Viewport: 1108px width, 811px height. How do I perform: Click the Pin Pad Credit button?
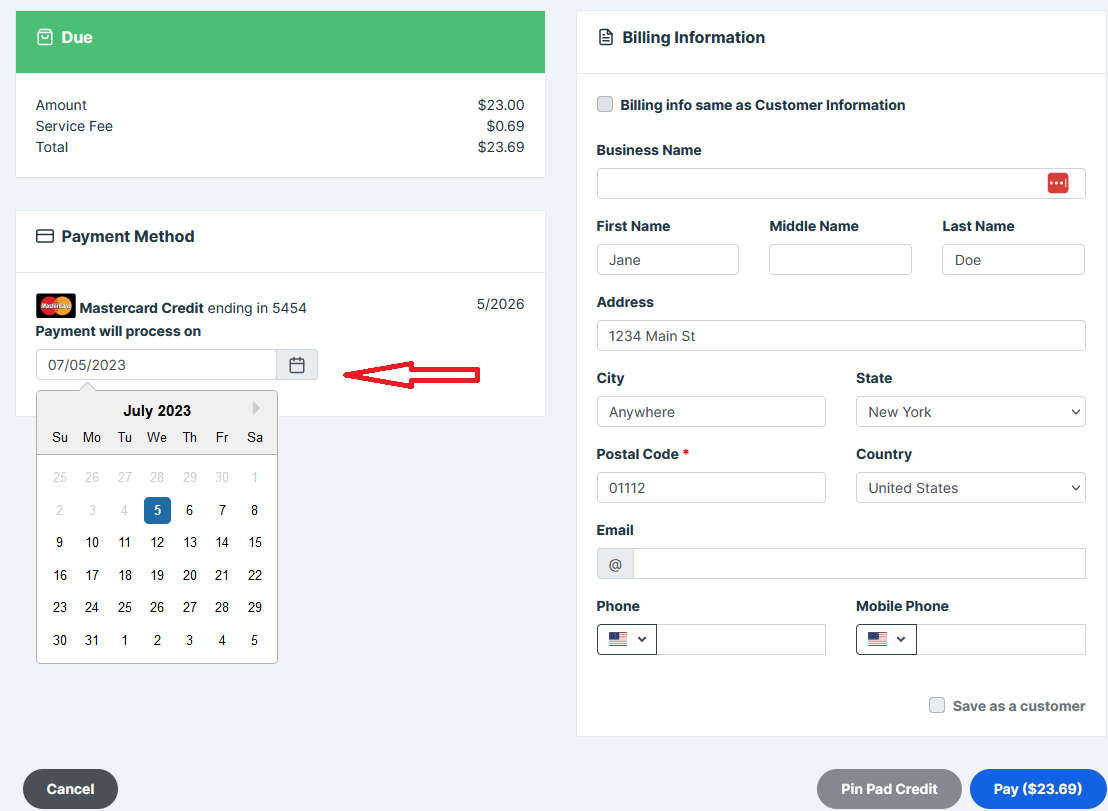click(x=889, y=789)
